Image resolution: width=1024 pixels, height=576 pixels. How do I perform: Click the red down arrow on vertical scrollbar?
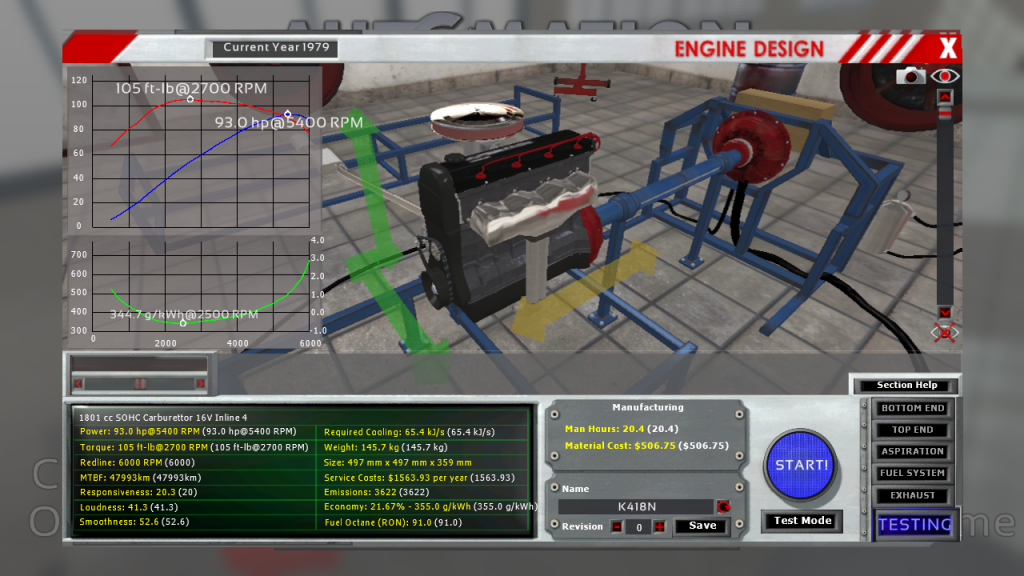coord(944,312)
